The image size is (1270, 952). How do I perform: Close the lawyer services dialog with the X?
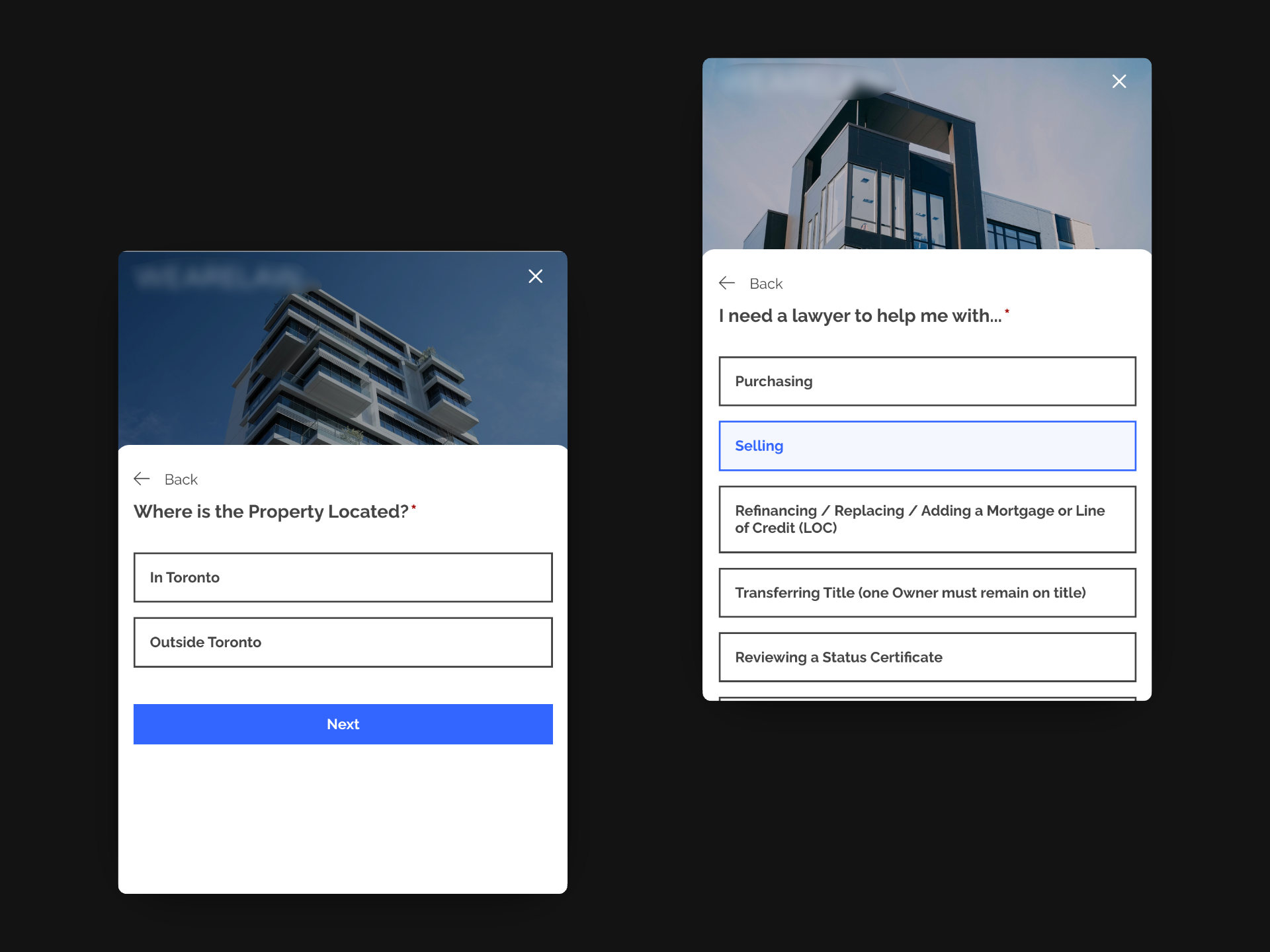tap(1119, 81)
